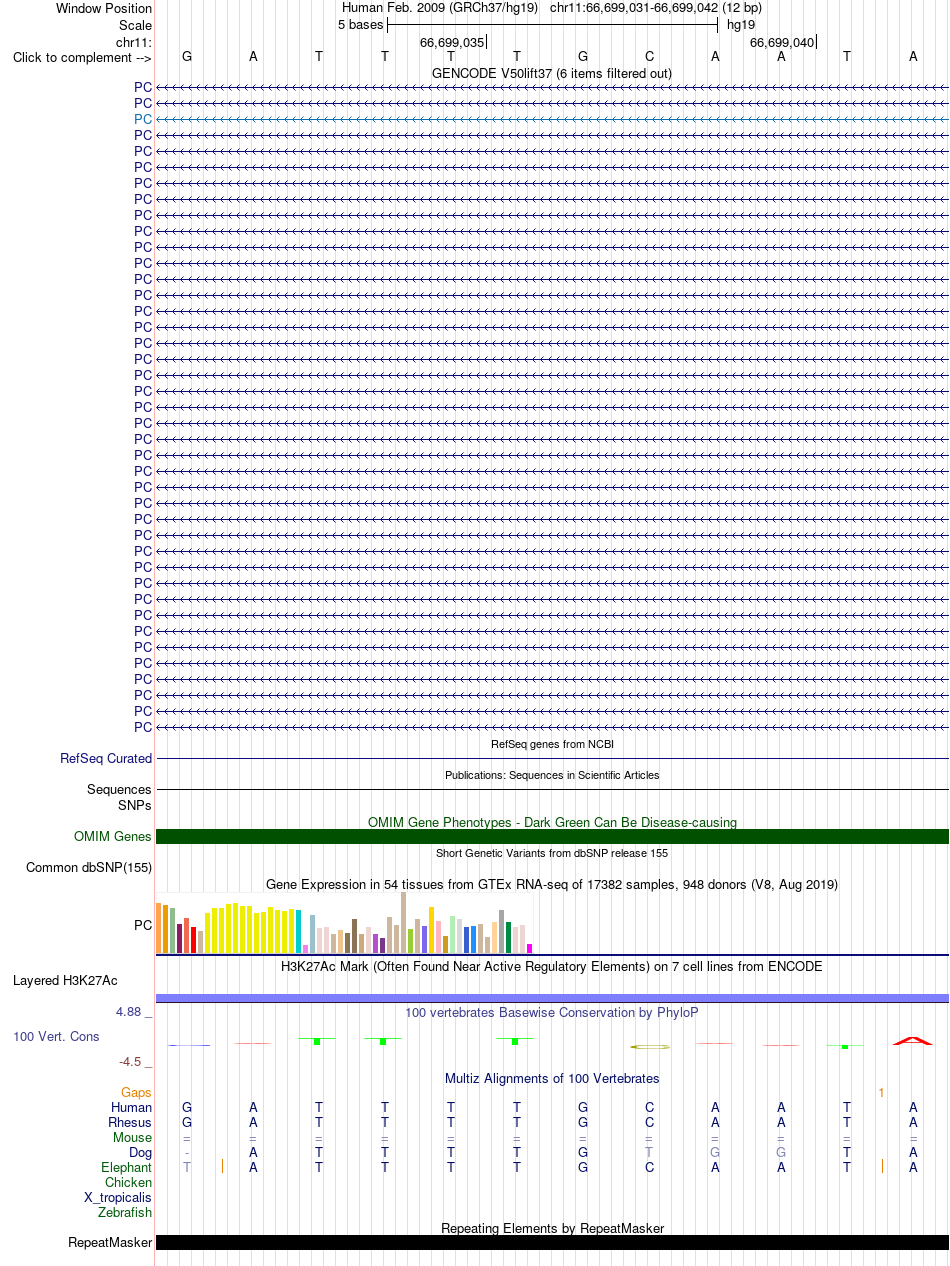Click the orange 'Gaps' row label
This screenshot has width=950, height=1266.
click(x=137, y=1093)
